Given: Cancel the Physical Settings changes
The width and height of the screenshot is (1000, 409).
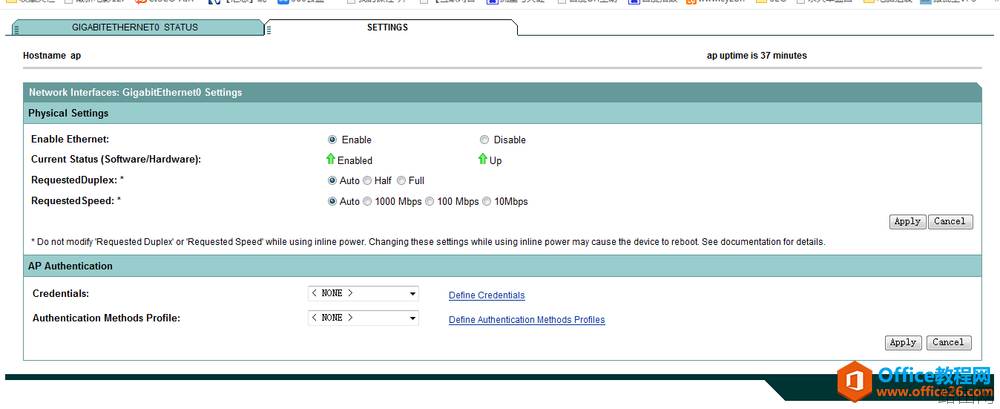Looking at the screenshot, I should point(950,222).
